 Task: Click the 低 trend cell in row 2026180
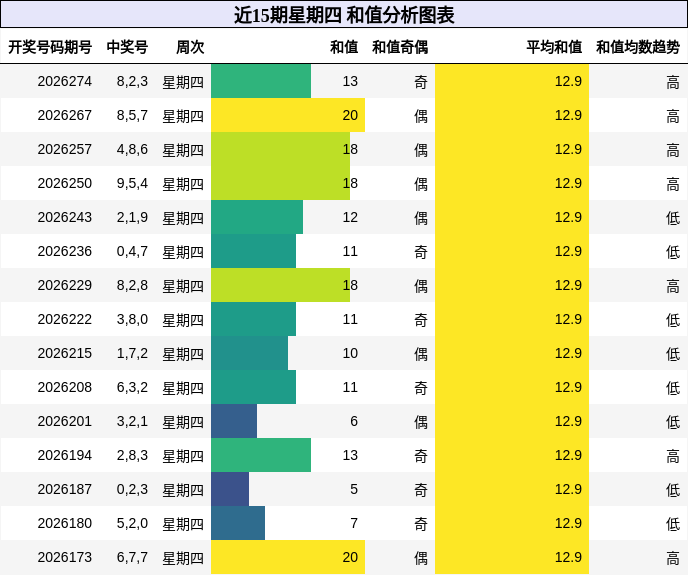pos(673,524)
